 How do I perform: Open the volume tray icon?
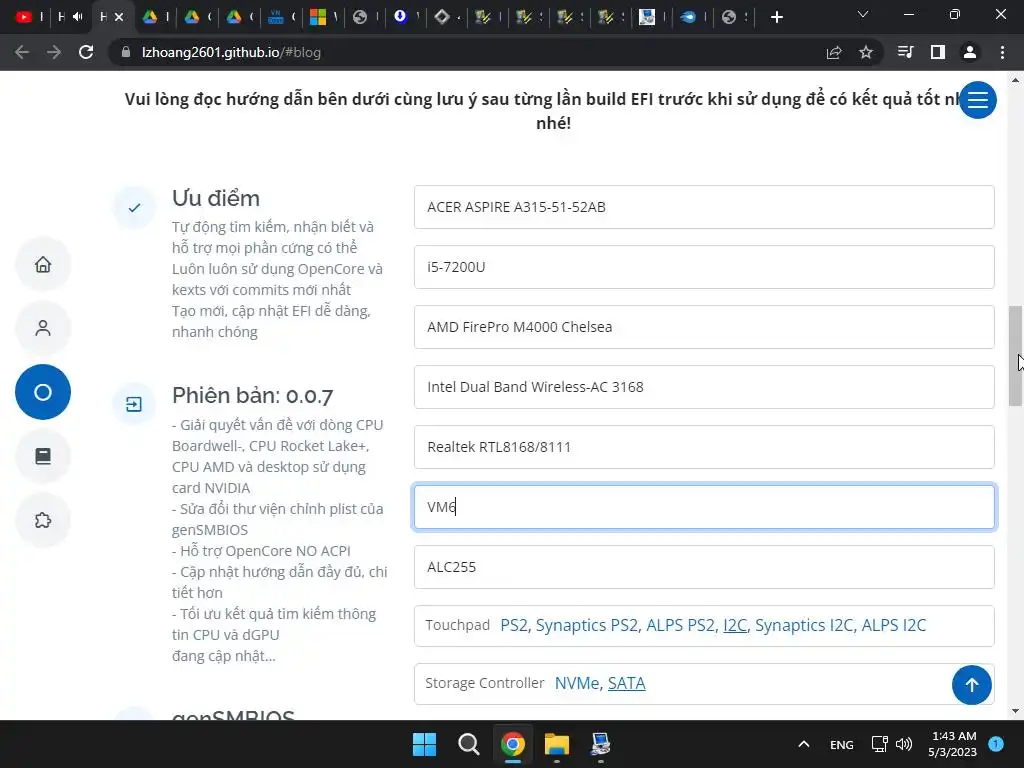coord(904,744)
